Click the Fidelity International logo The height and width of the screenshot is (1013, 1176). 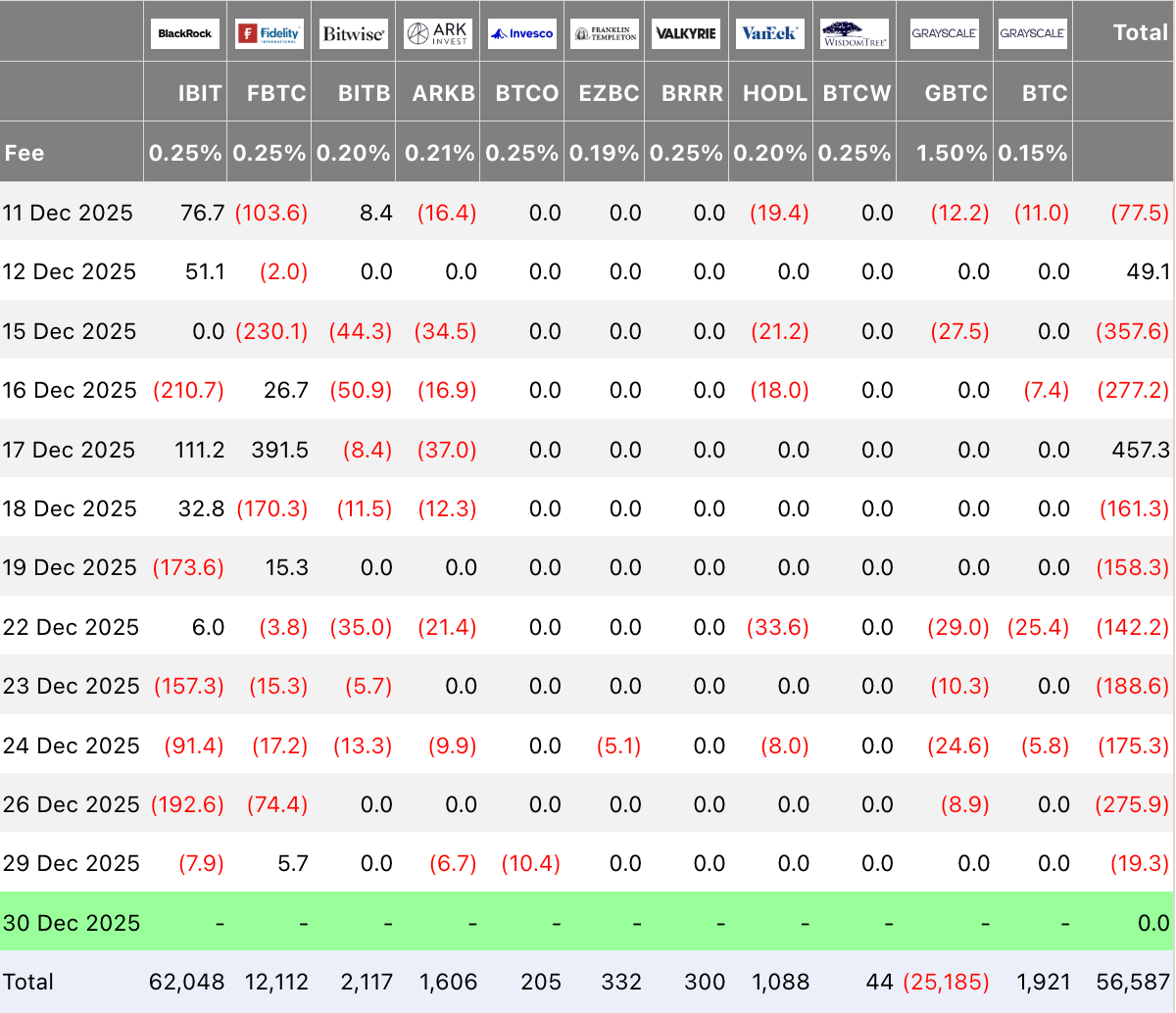click(x=269, y=33)
